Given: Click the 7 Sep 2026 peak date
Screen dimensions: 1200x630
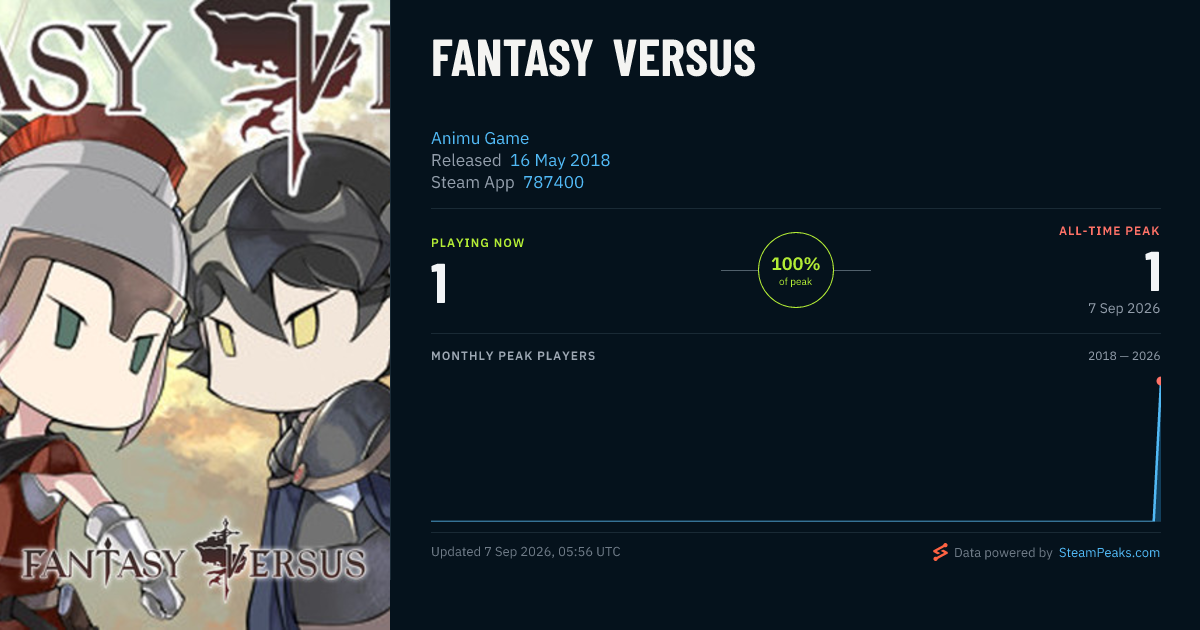Looking at the screenshot, I should pyautogui.click(x=1124, y=308).
